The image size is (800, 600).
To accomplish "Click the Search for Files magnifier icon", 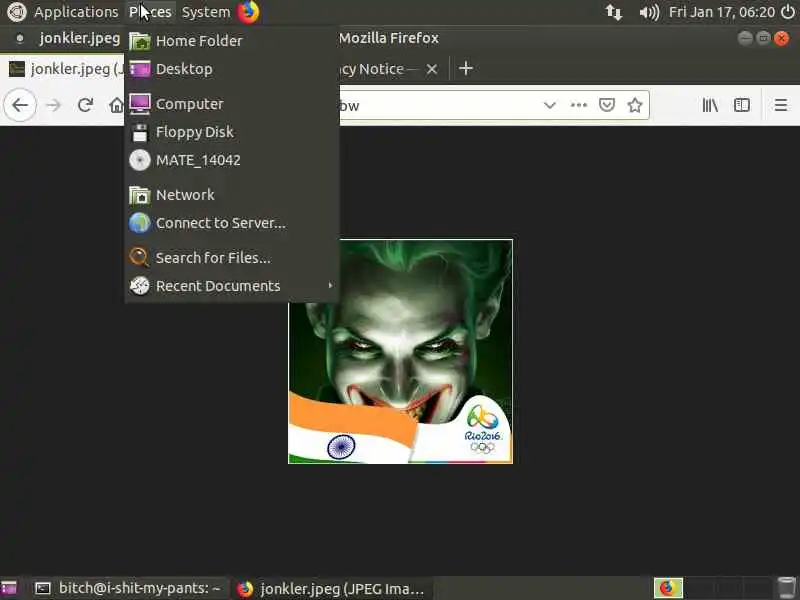I will (x=139, y=258).
